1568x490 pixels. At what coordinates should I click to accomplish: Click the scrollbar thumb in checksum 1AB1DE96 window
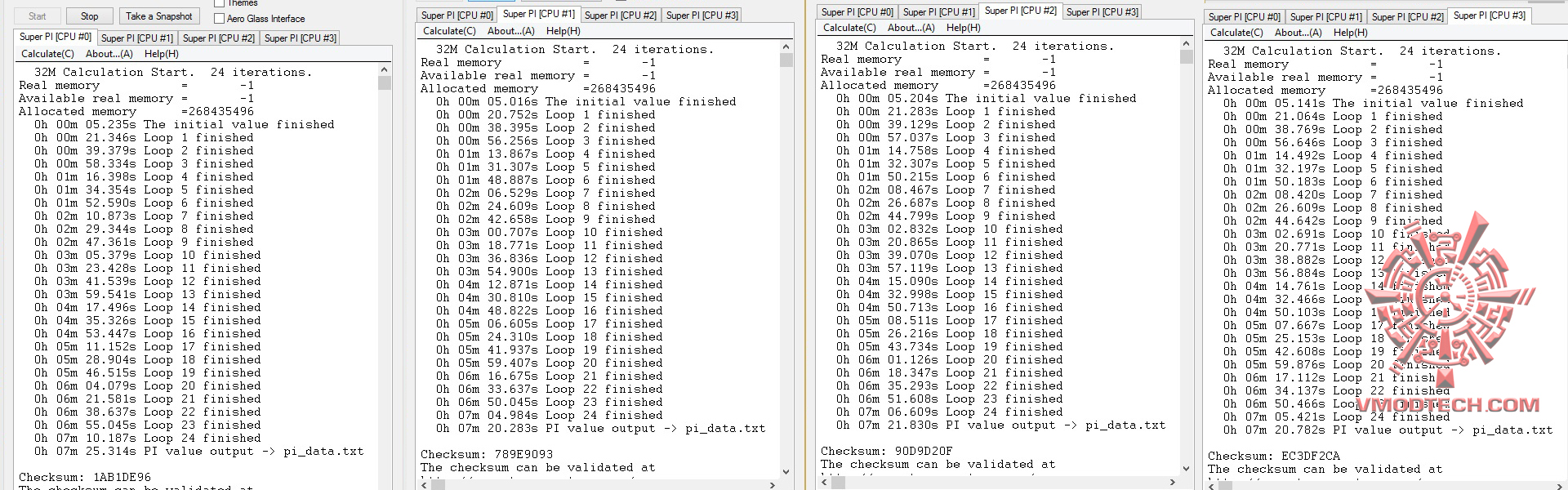(385, 83)
